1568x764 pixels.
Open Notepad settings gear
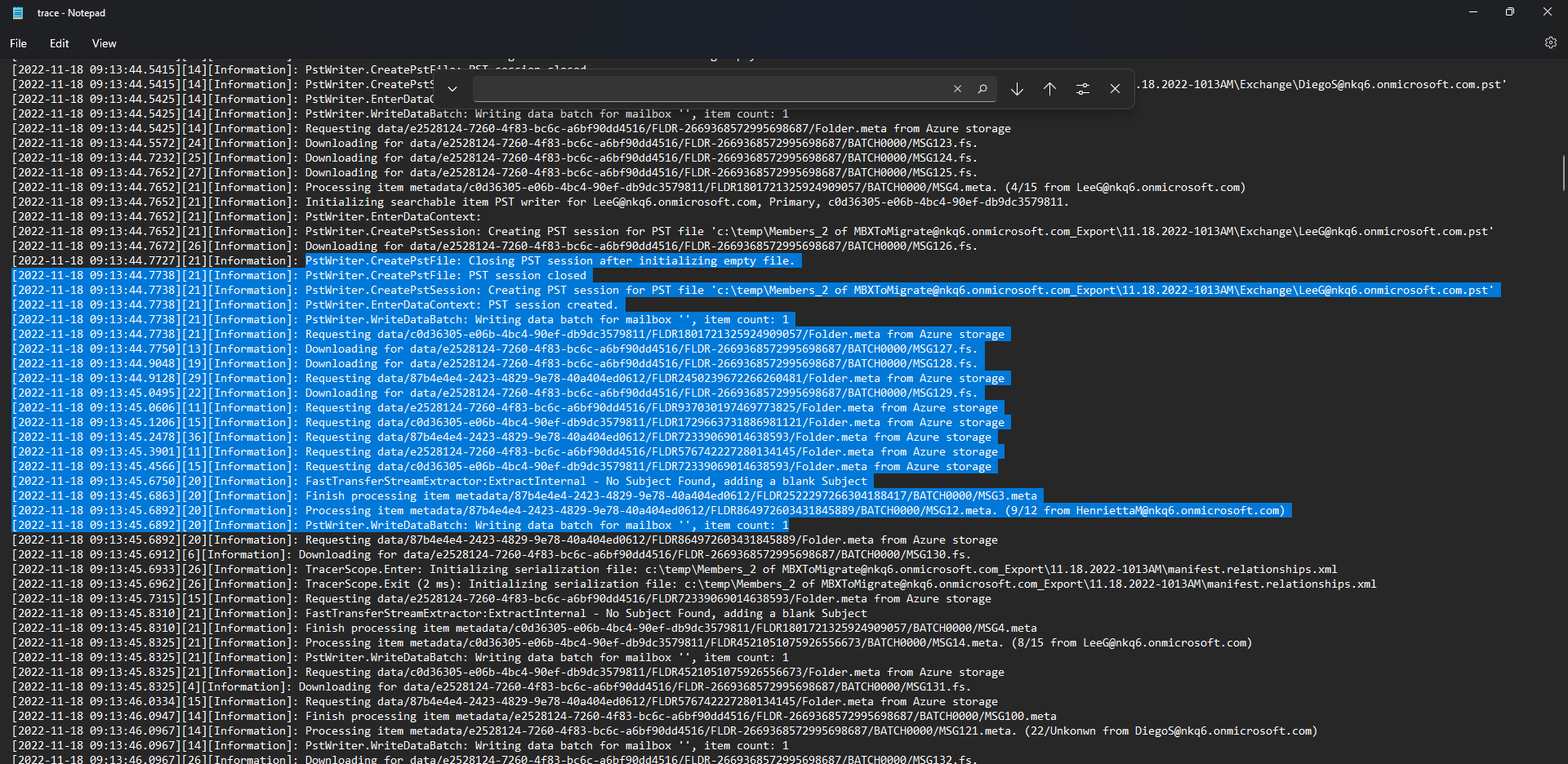(x=1550, y=43)
